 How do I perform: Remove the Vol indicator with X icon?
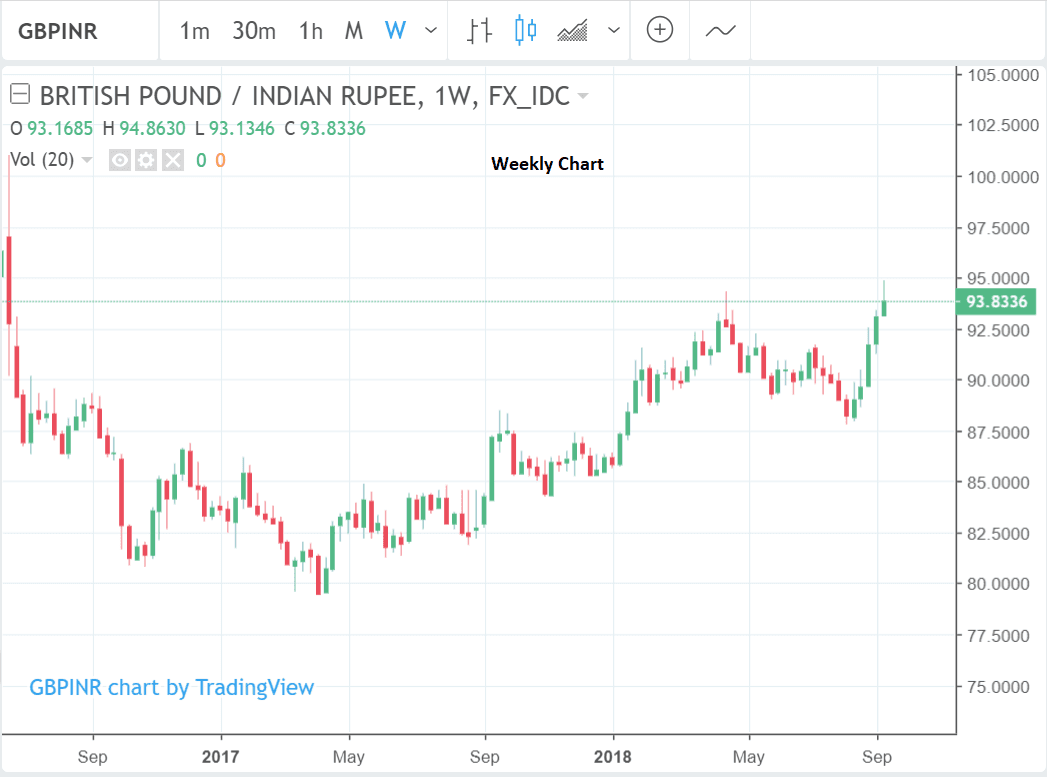coord(172,160)
